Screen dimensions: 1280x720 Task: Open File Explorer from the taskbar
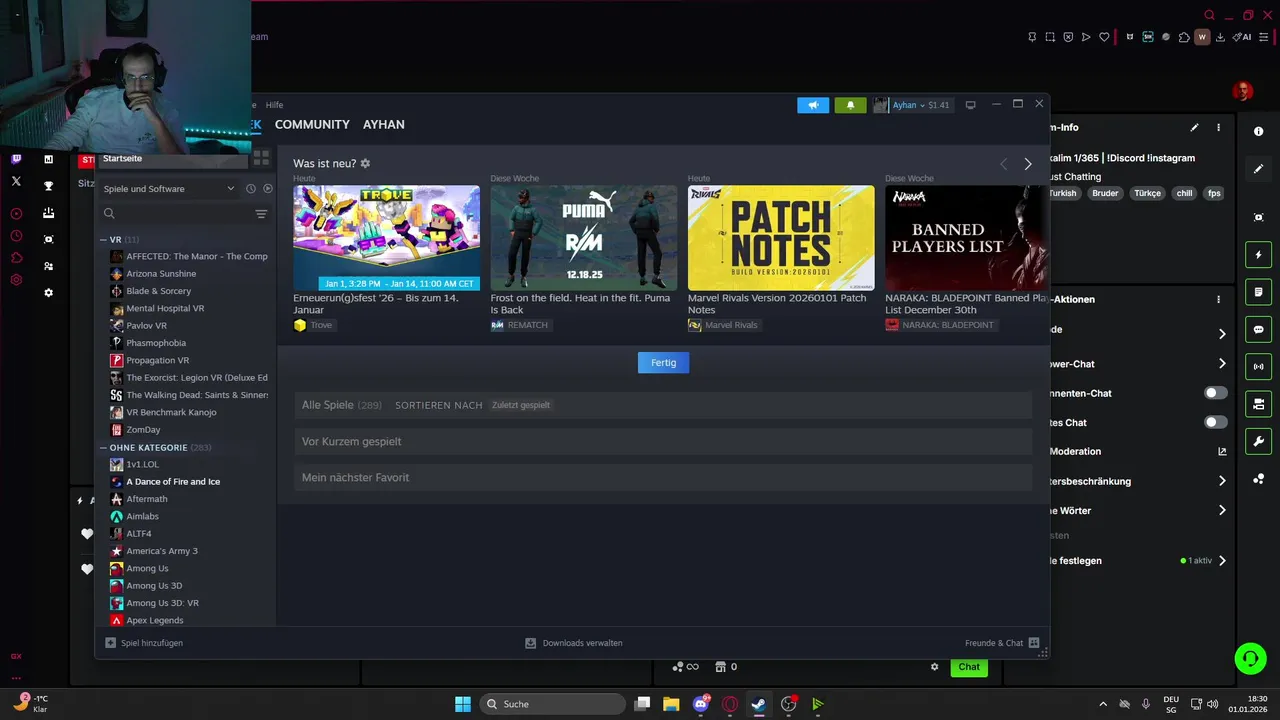[x=672, y=704]
